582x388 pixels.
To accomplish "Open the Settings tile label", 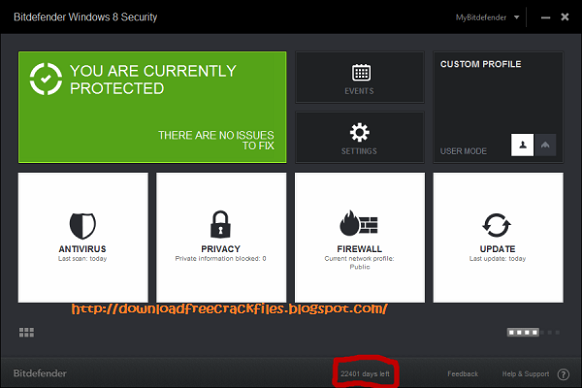I will (x=359, y=151).
